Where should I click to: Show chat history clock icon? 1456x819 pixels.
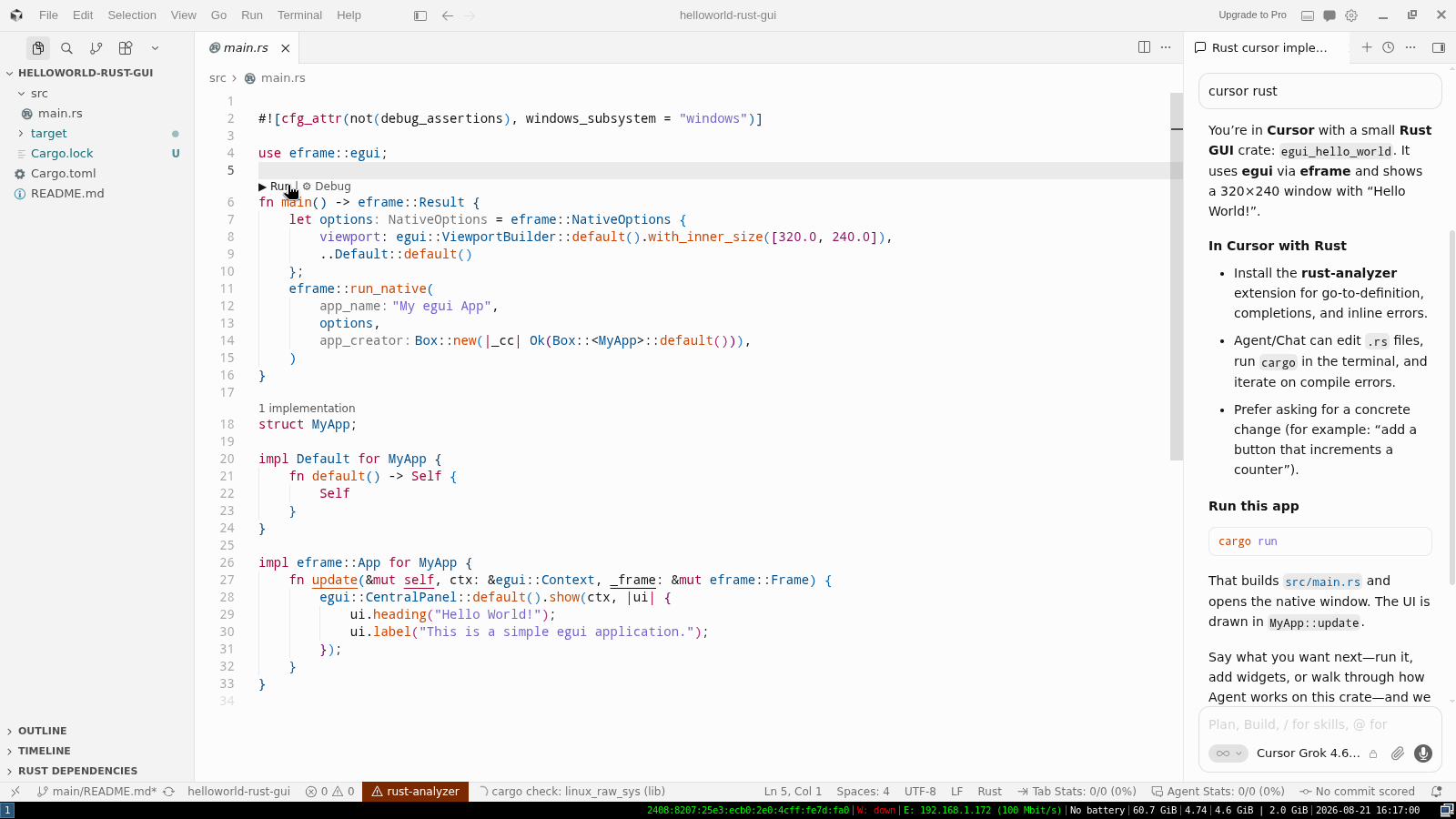(1389, 47)
